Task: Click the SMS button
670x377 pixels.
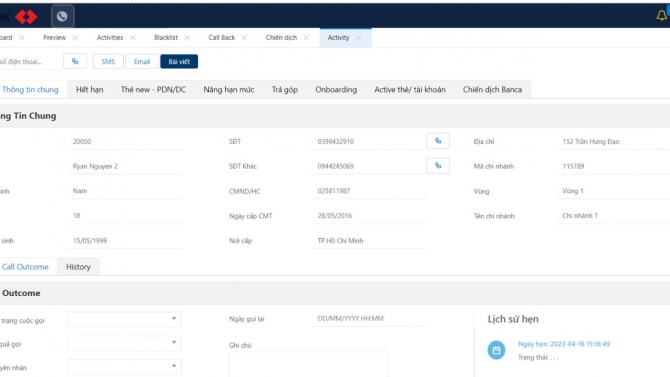Action: pyautogui.click(x=108, y=62)
